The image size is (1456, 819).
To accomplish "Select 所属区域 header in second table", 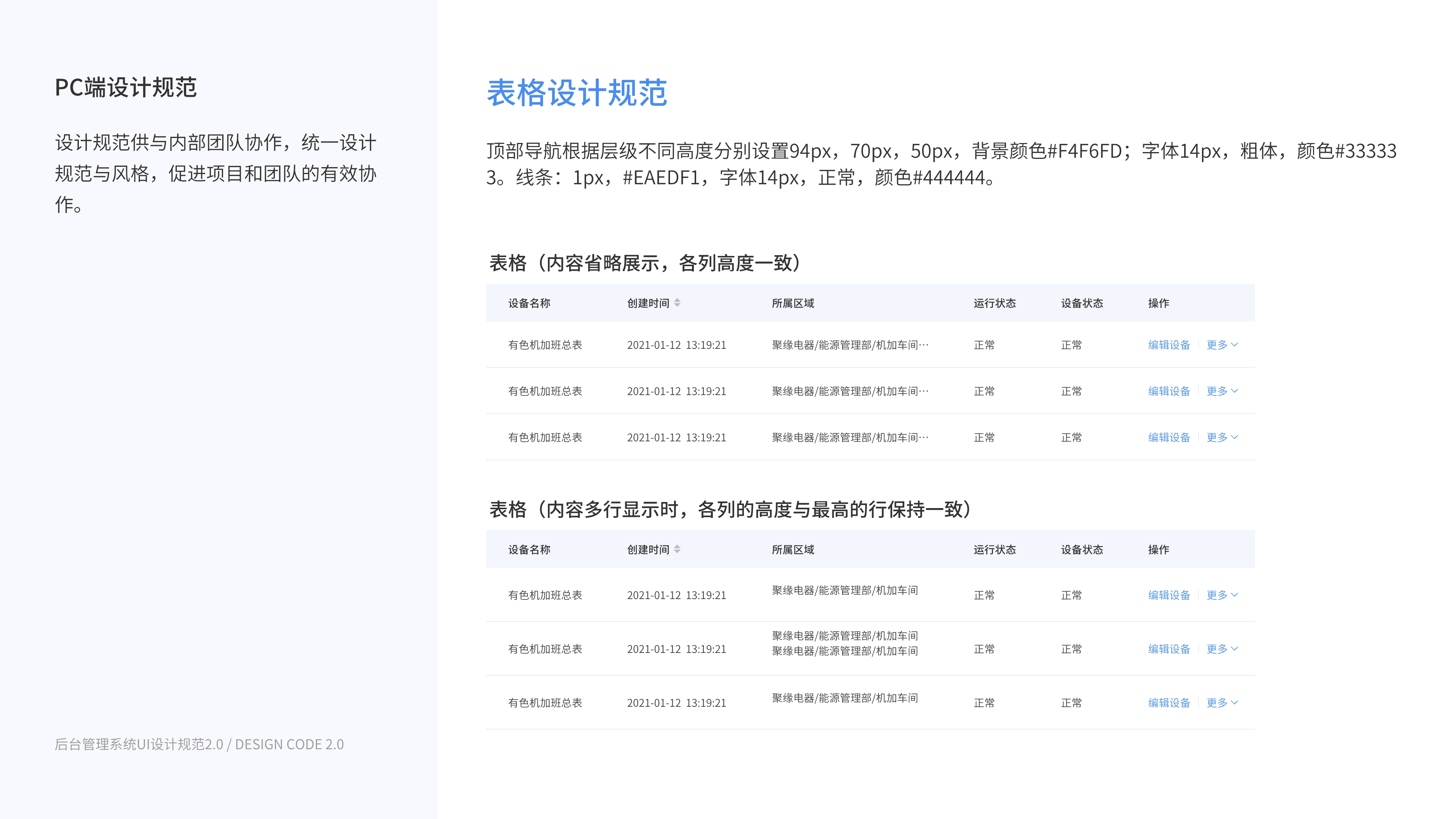I will coord(793,550).
